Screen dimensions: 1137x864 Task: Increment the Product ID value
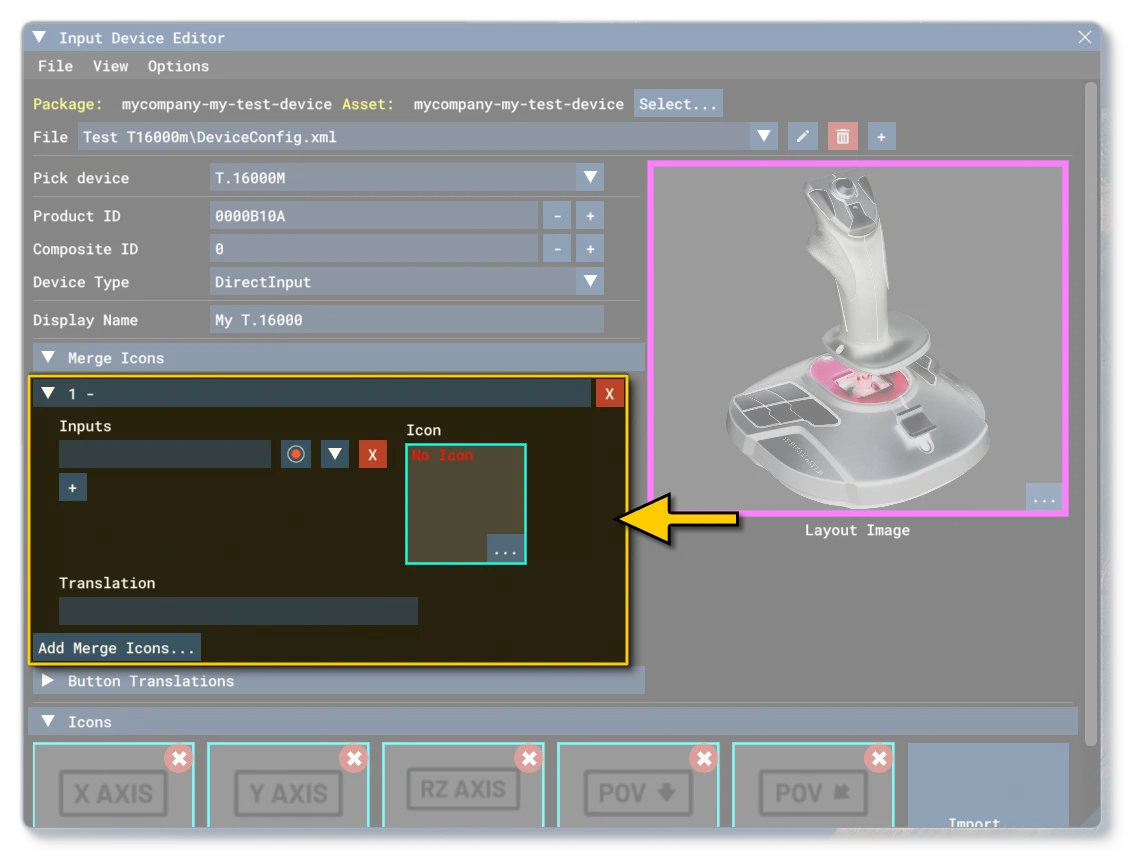point(590,216)
